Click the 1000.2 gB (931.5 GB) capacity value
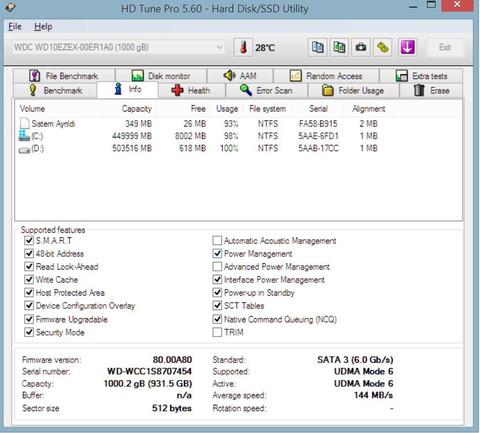The height and width of the screenshot is (433, 480). pyautogui.click(x=148, y=383)
